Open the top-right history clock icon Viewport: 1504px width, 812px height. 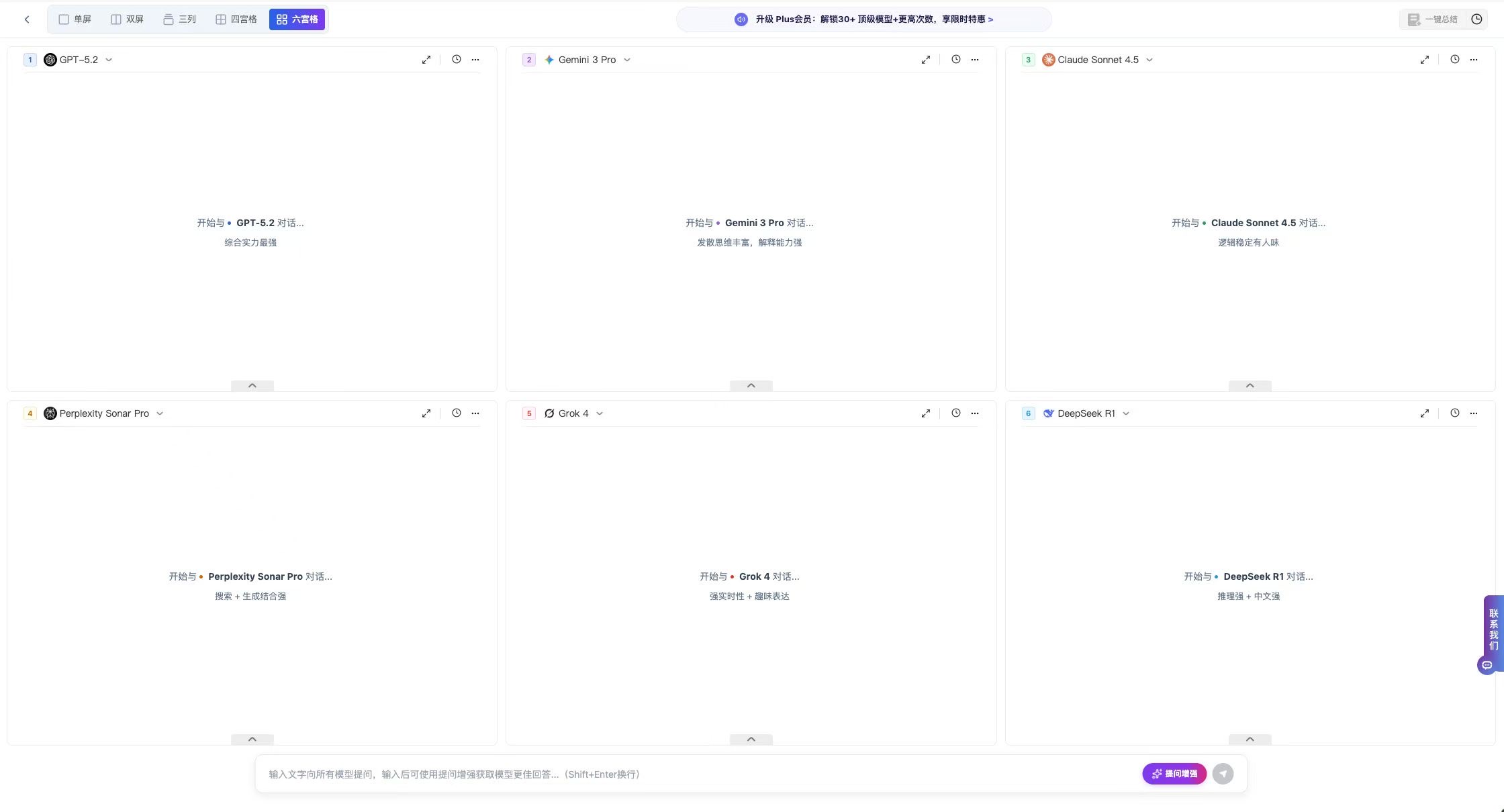pos(1476,19)
